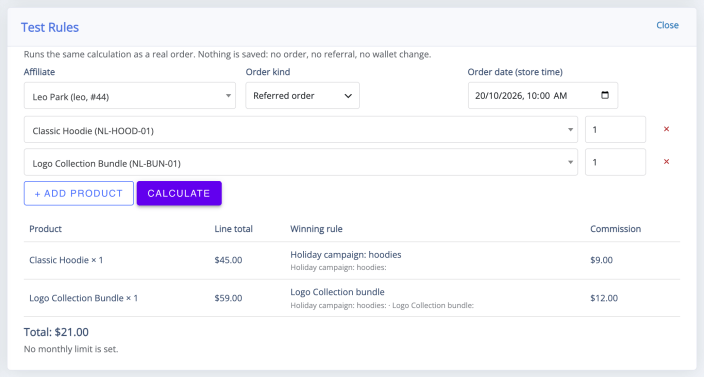704x377 pixels.
Task: Click the 'Order date (store time)' label
Action: click(515, 72)
